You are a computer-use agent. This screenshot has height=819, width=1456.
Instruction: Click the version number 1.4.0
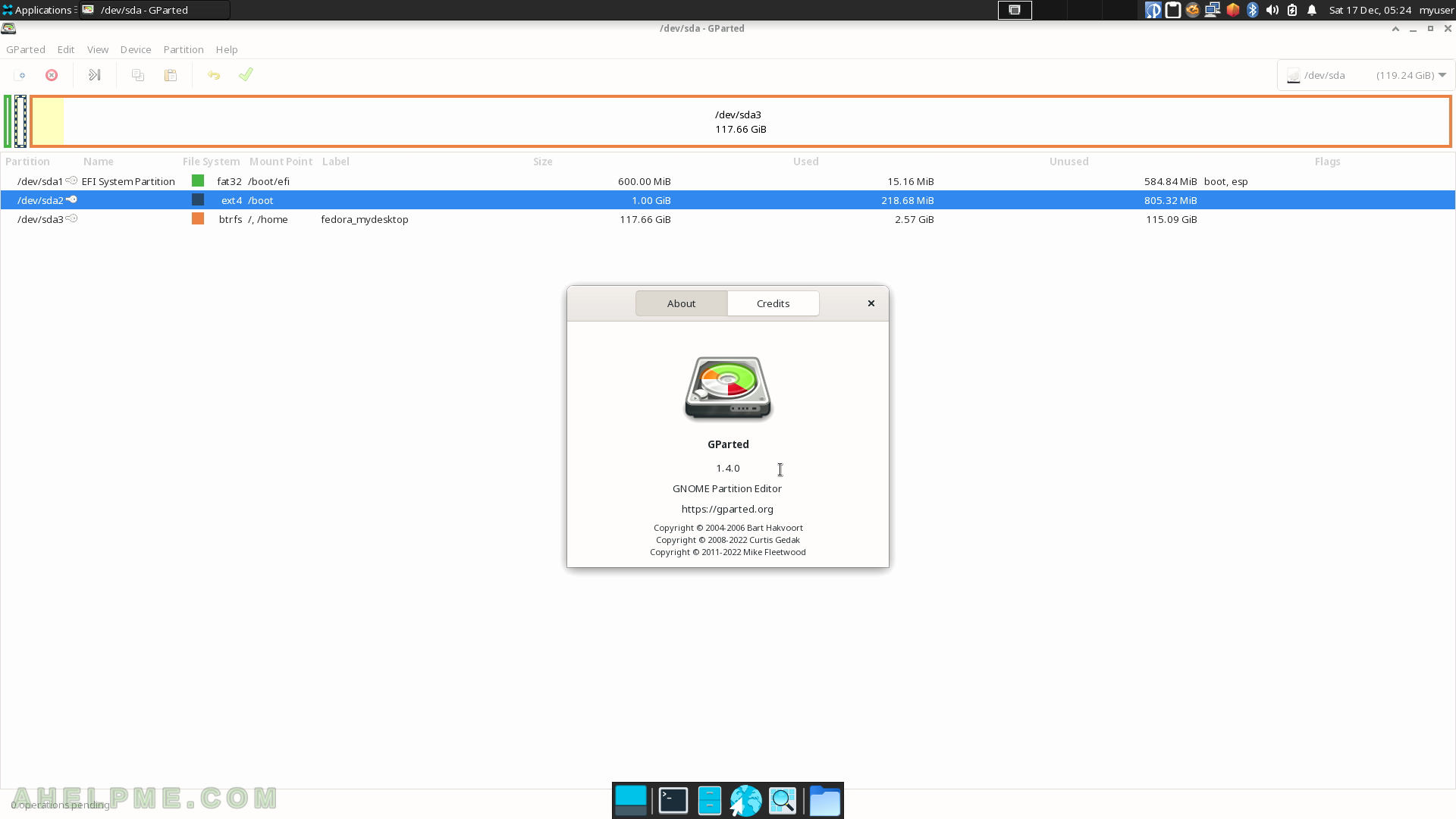click(728, 468)
